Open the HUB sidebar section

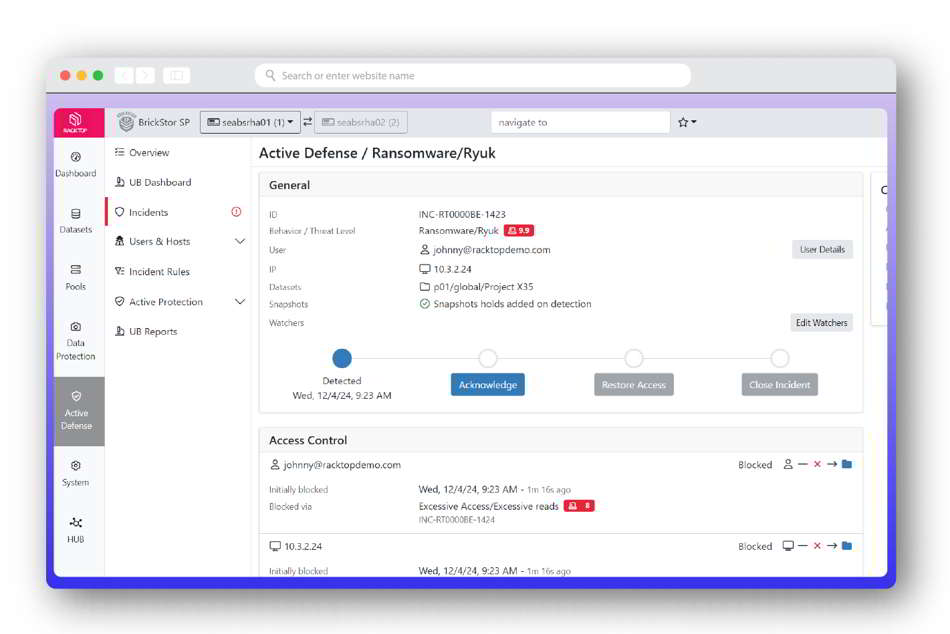click(76, 530)
